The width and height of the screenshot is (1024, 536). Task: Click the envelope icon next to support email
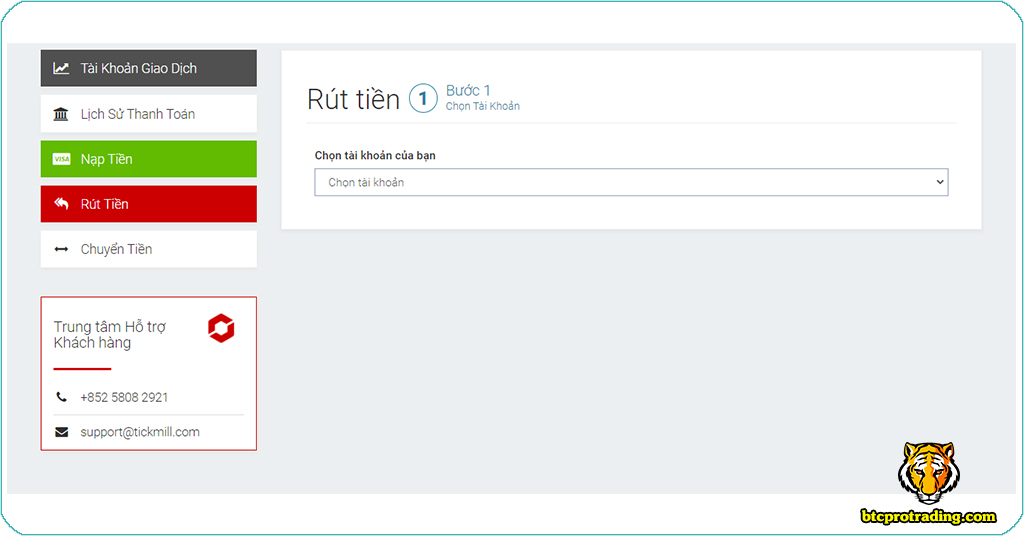point(62,432)
